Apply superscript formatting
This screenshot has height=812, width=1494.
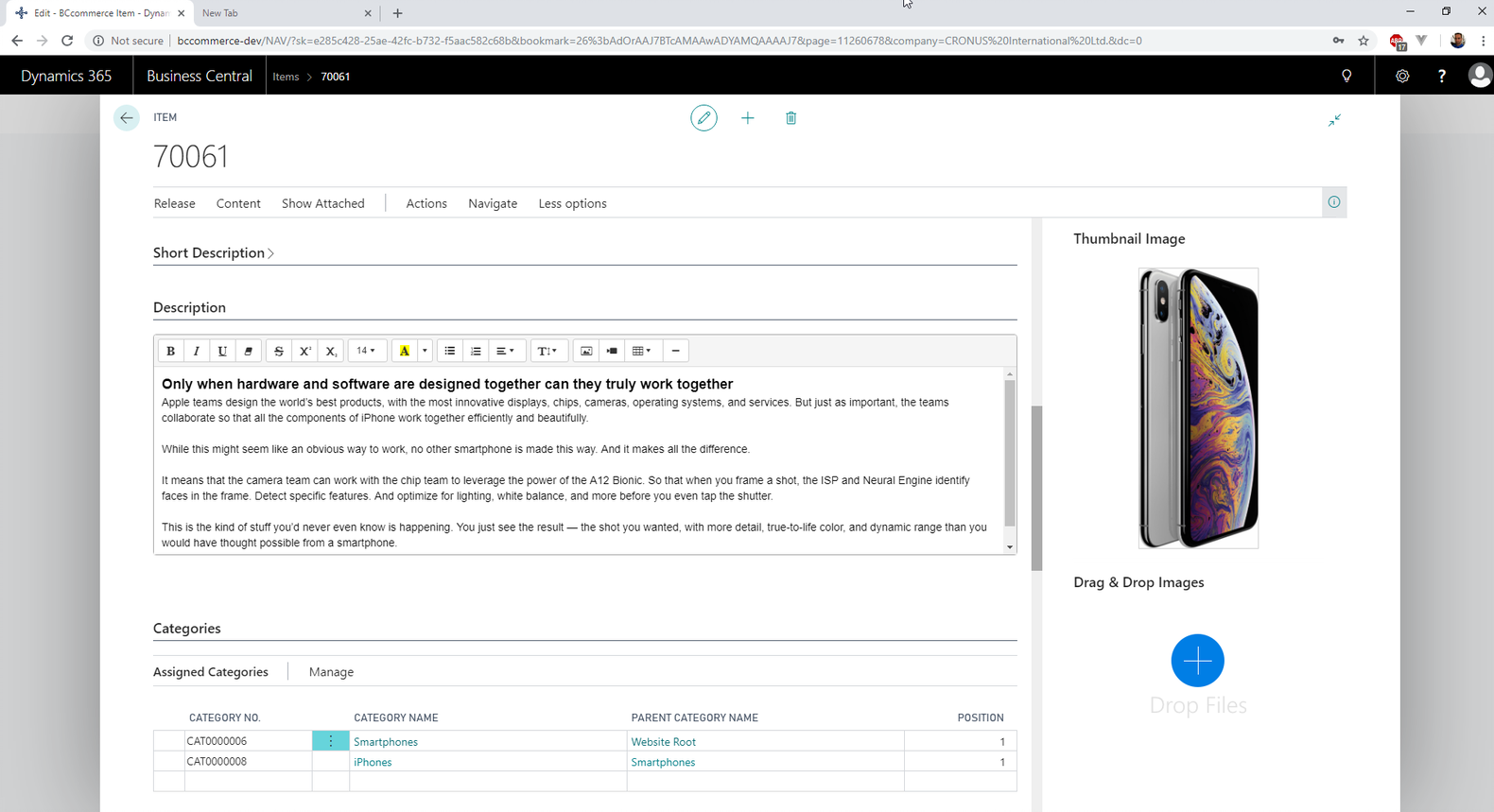pyautogui.click(x=305, y=351)
